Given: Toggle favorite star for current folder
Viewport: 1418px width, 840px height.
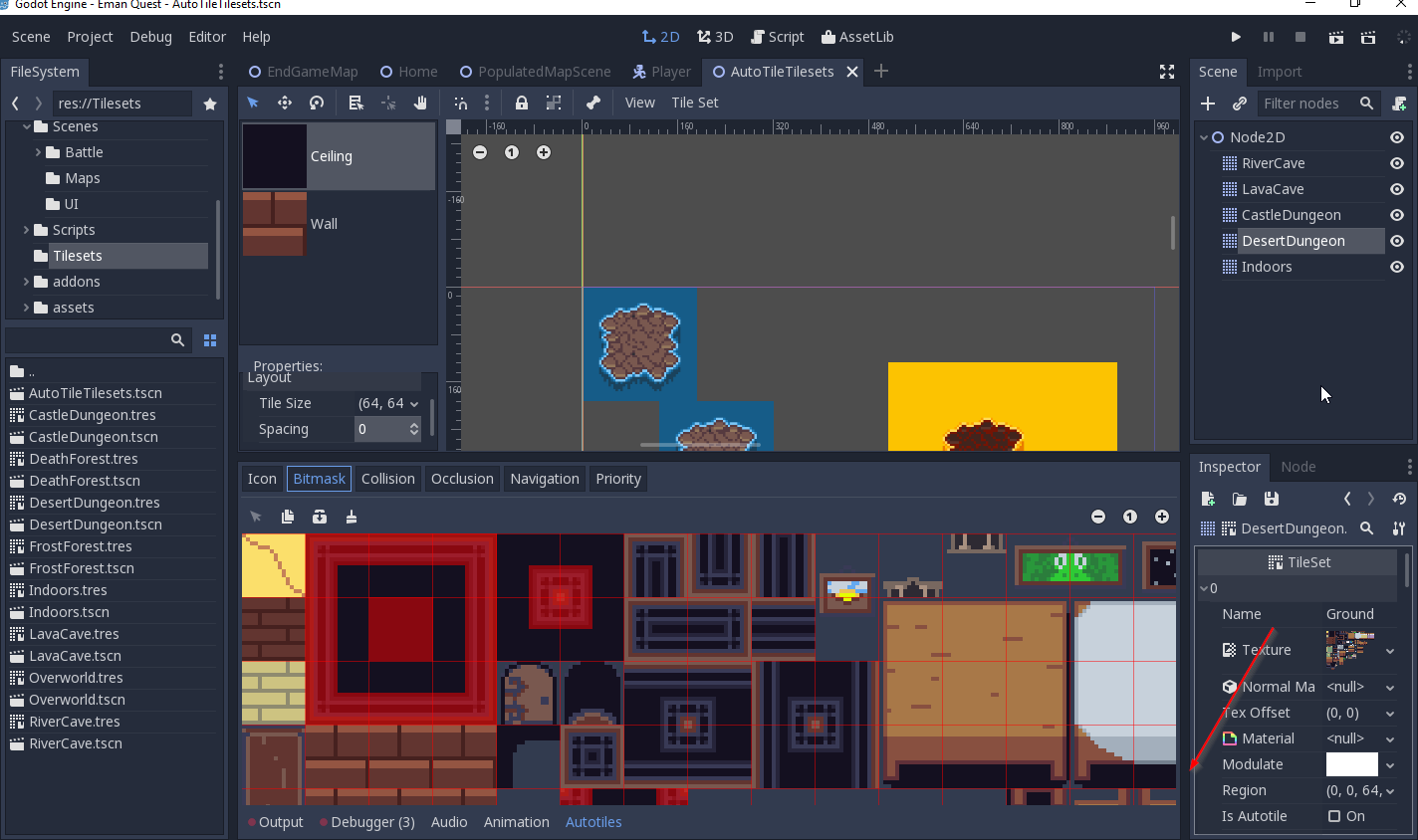Looking at the screenshot, I should click(x=210, y=104).
